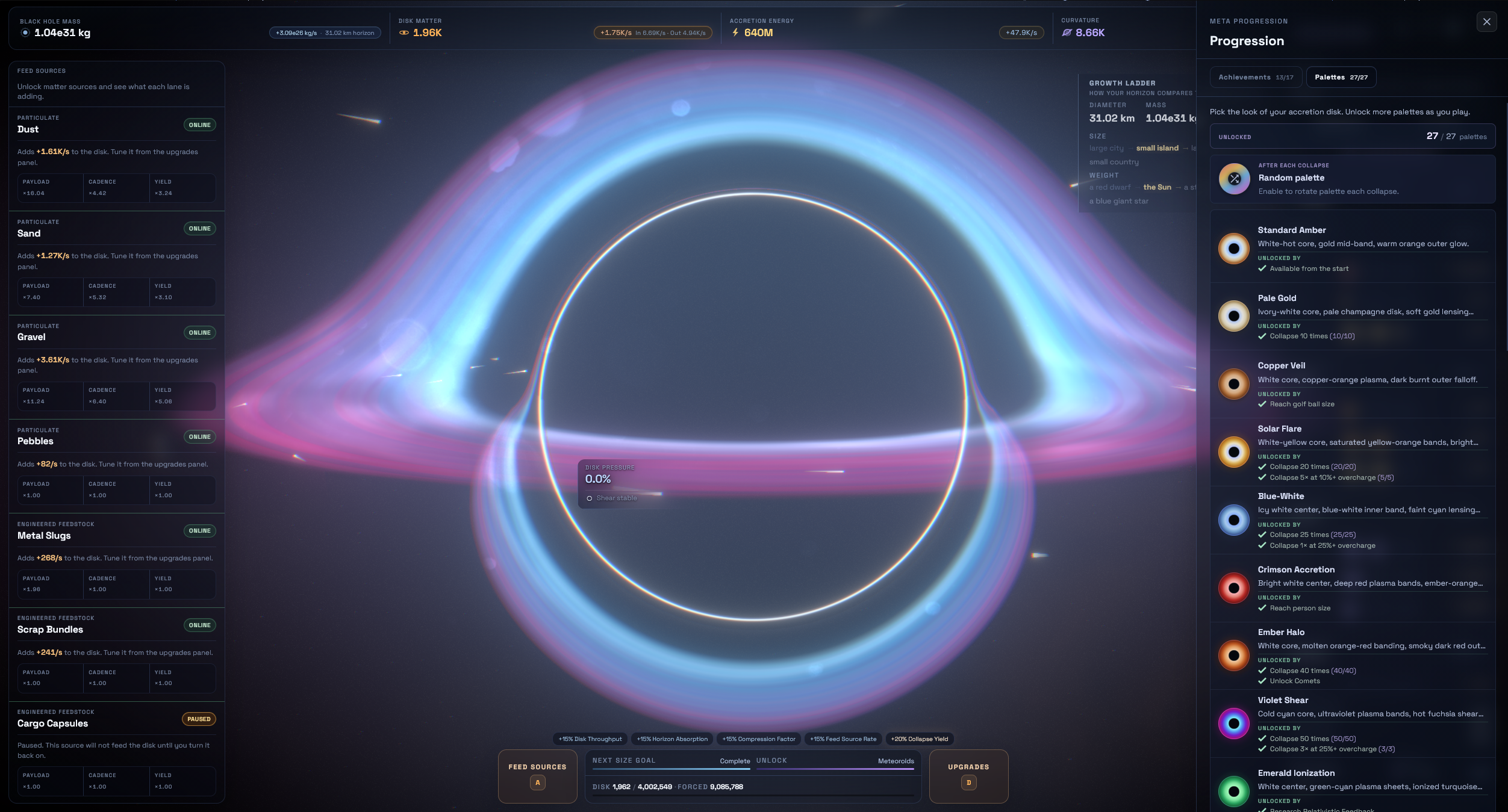Click the Reach golf ball size checkmark
The height and width of the screenshot is (812, 1508).
click(x=1262, y=404)
